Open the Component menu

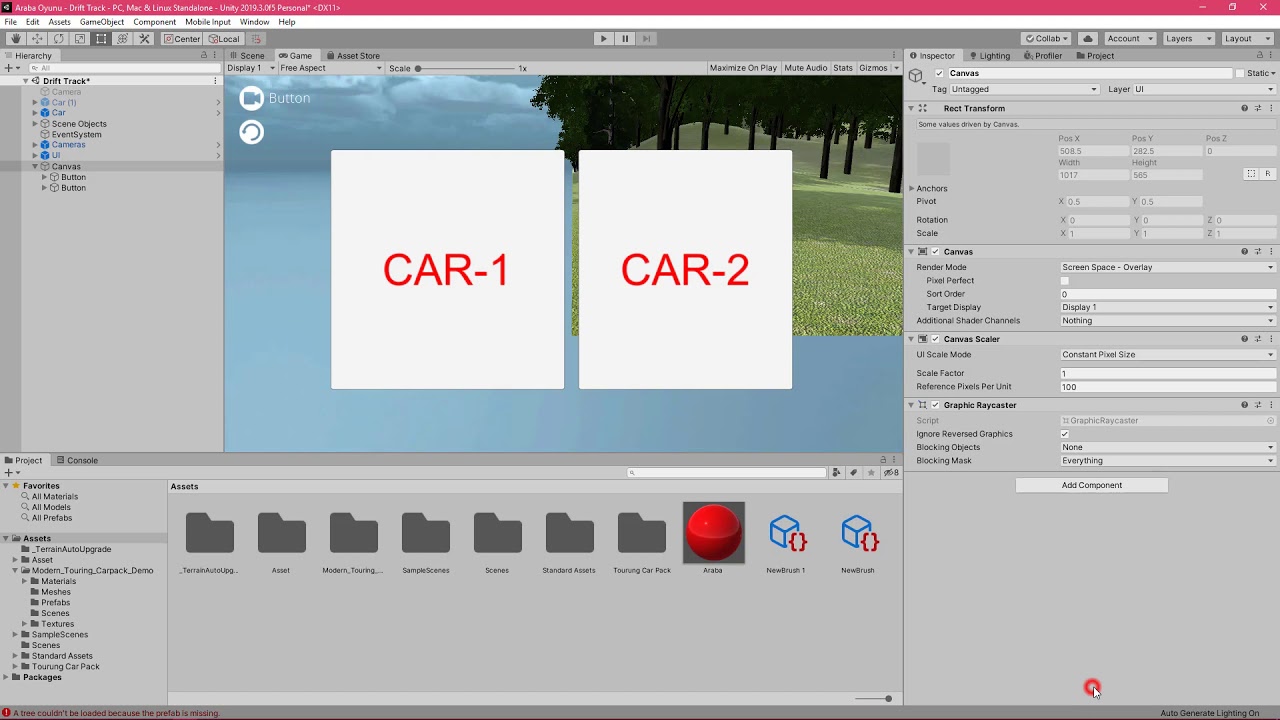tap(155, 22)
